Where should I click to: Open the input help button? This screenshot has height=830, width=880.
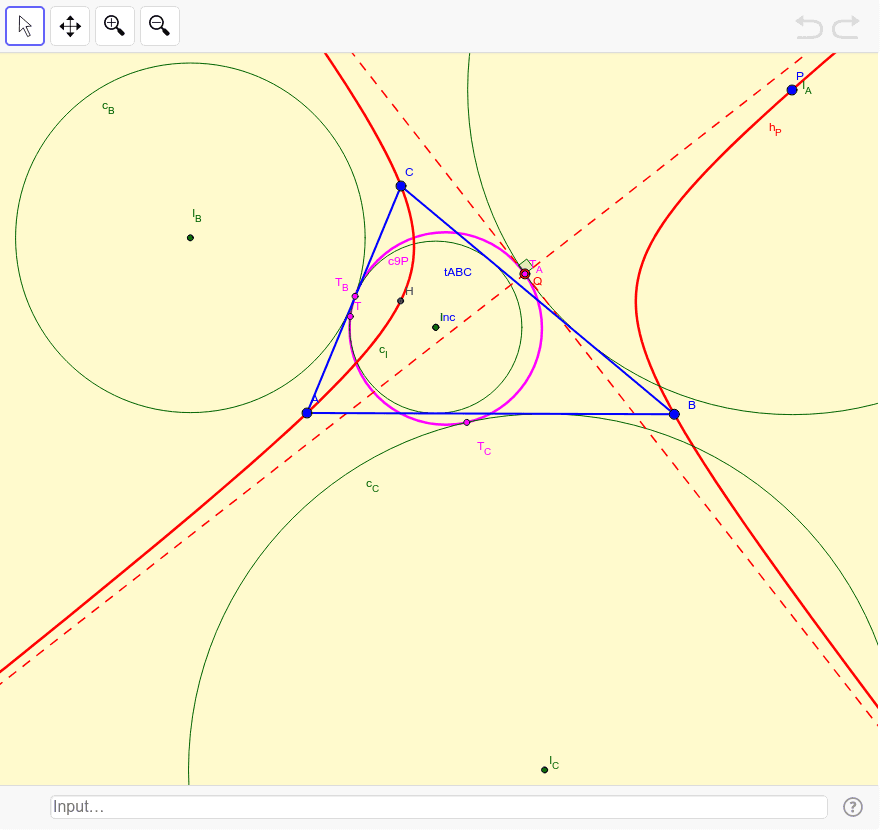coord(852,807)
